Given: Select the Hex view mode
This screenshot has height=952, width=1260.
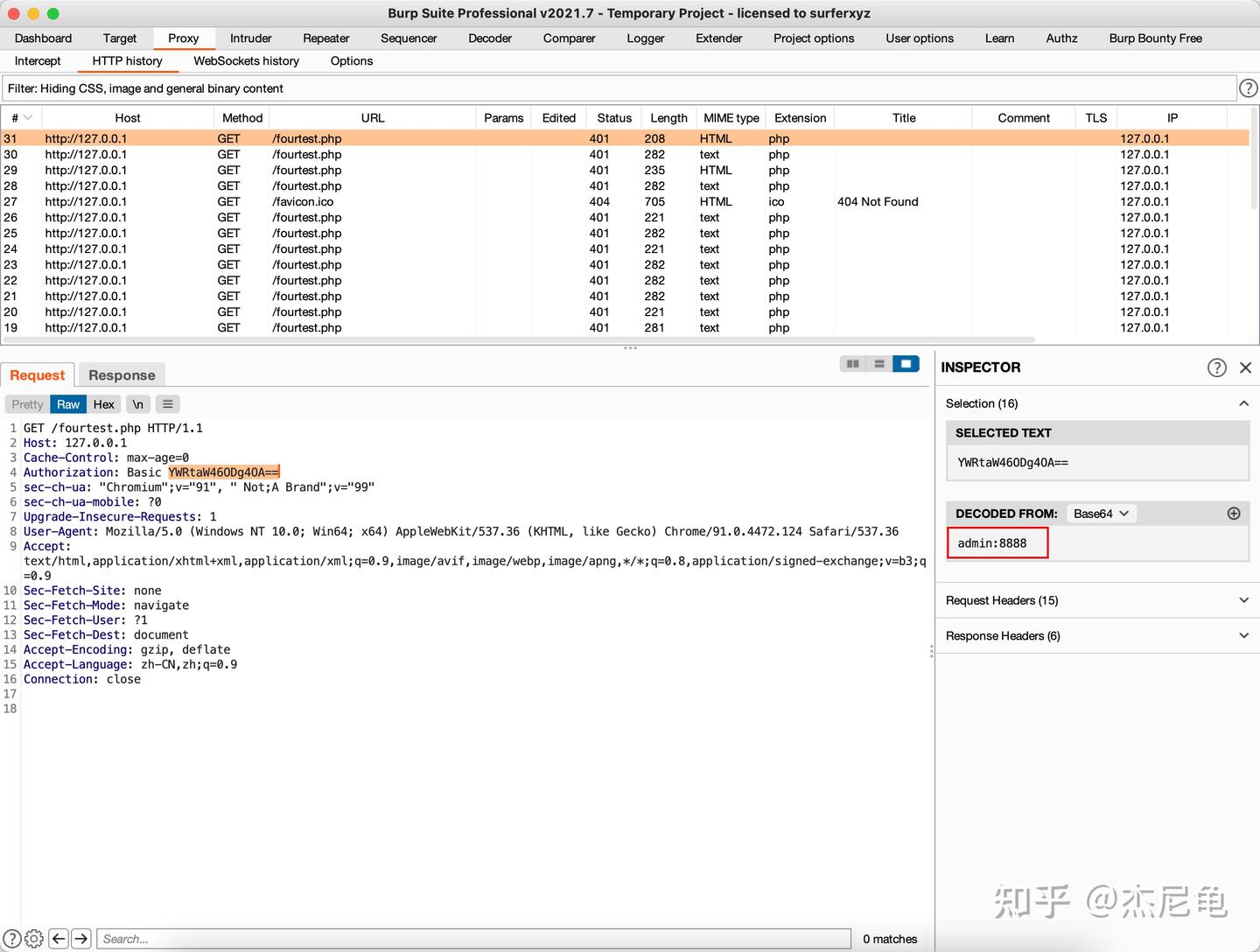Looking at the screenshot, I should click(x=104, y=404).
